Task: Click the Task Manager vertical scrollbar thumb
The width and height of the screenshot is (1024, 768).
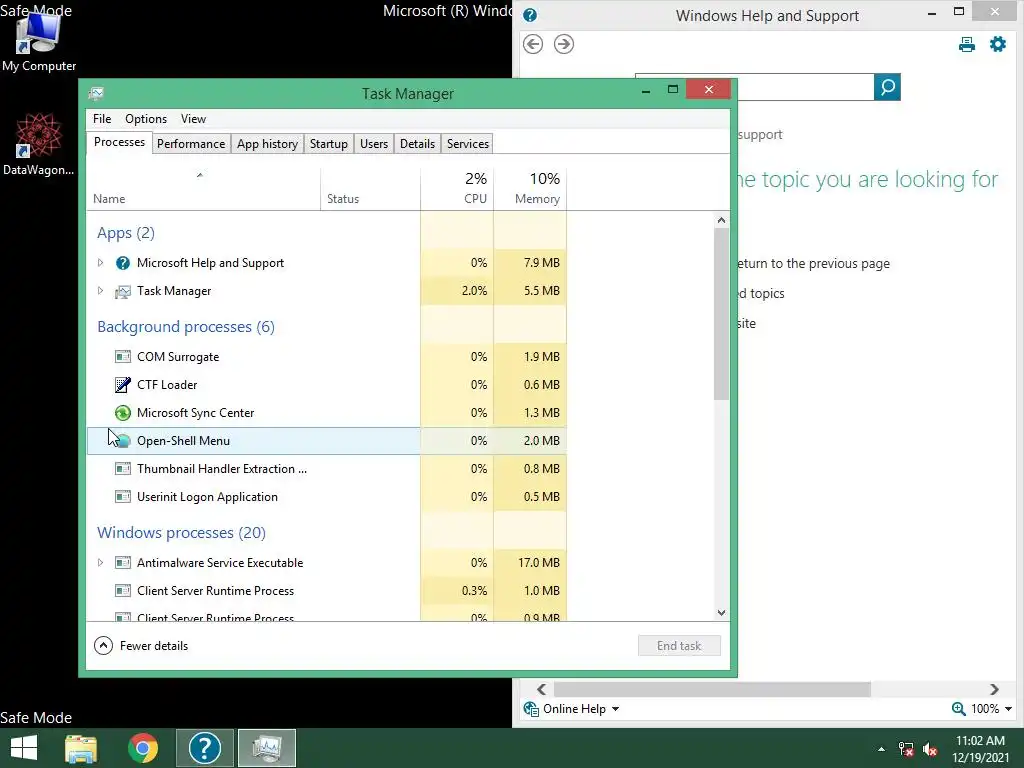Action: (721, 313)
